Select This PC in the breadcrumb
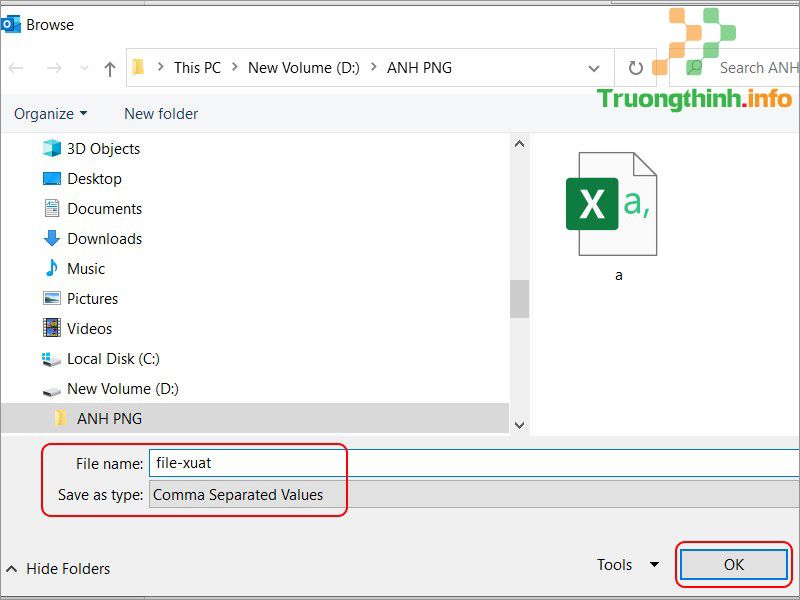The height and width of the screenshot is (600, 800). tap(197, 68)
